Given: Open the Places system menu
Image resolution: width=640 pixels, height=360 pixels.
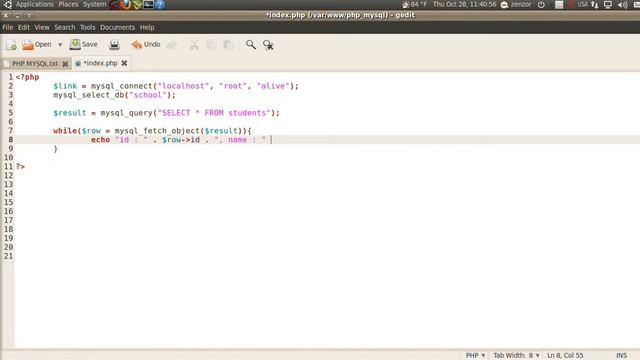Looking at the screenshot, I should (68, 4).
